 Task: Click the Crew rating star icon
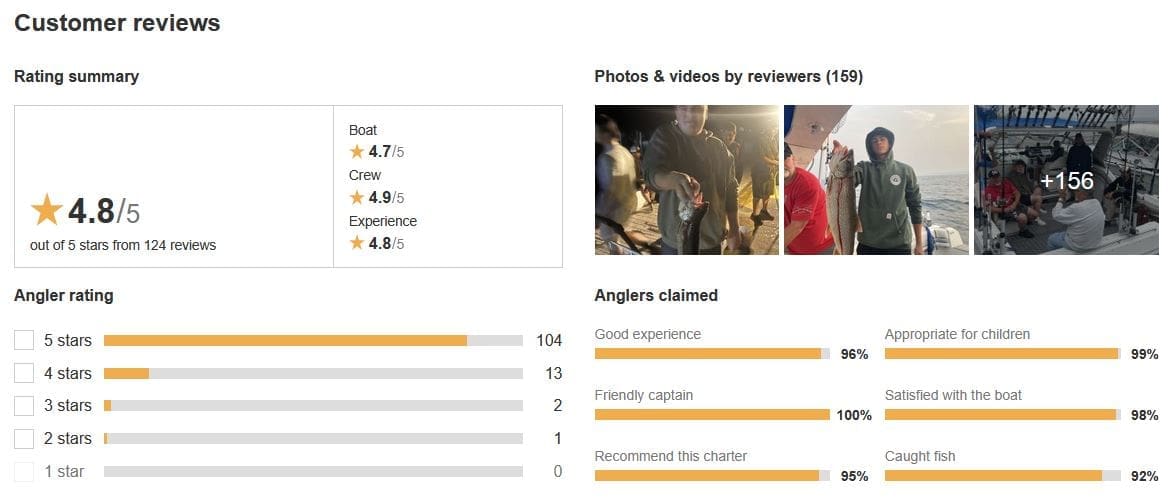point(357,198)
